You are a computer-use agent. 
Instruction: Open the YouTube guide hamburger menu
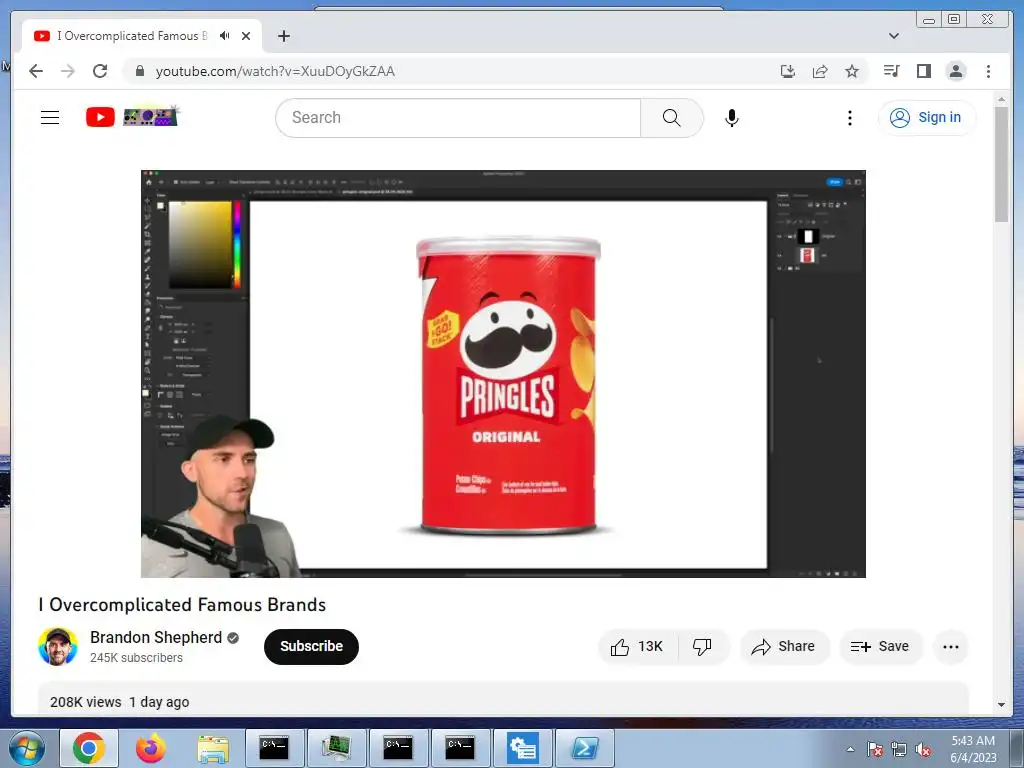tap(50, 118)
